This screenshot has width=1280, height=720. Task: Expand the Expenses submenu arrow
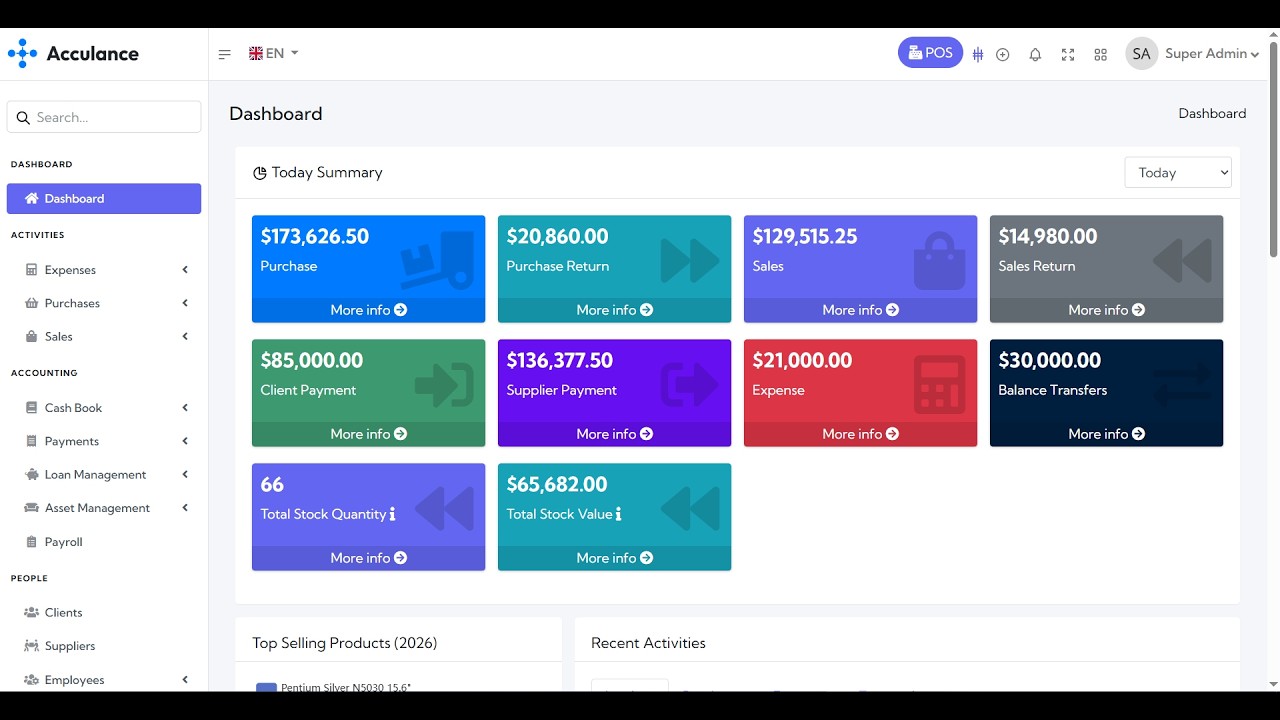pyautogui.click(x=185, y=270)
